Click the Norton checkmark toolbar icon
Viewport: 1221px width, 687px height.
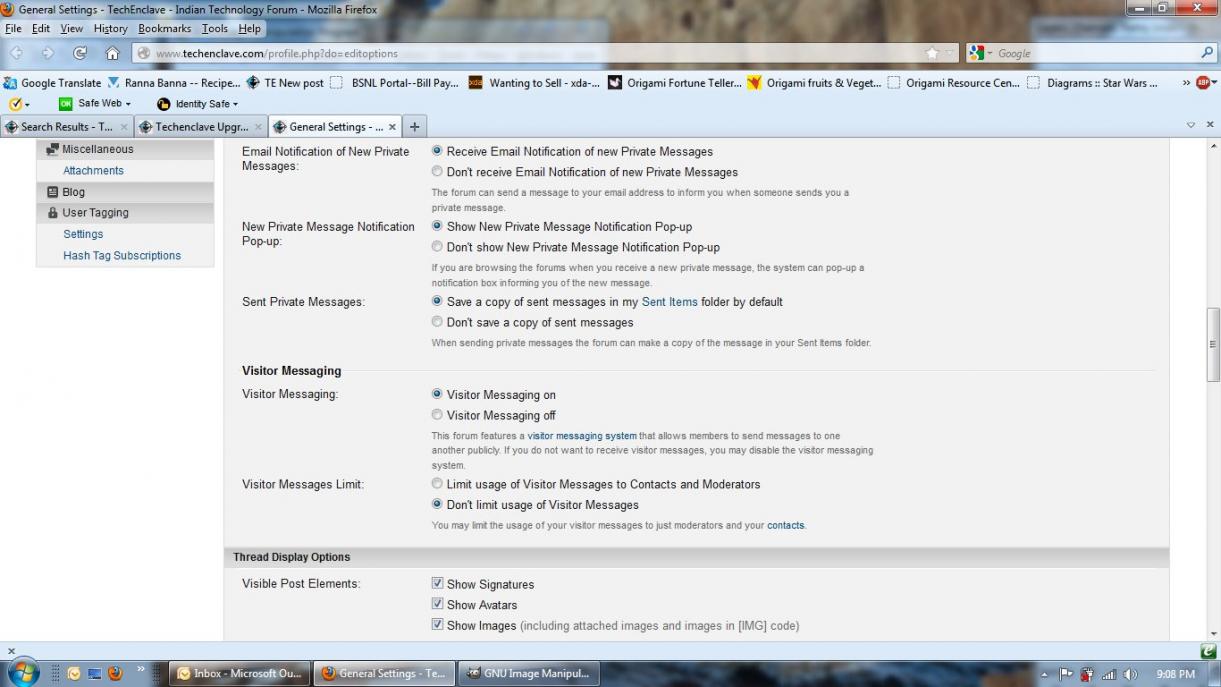14,104
